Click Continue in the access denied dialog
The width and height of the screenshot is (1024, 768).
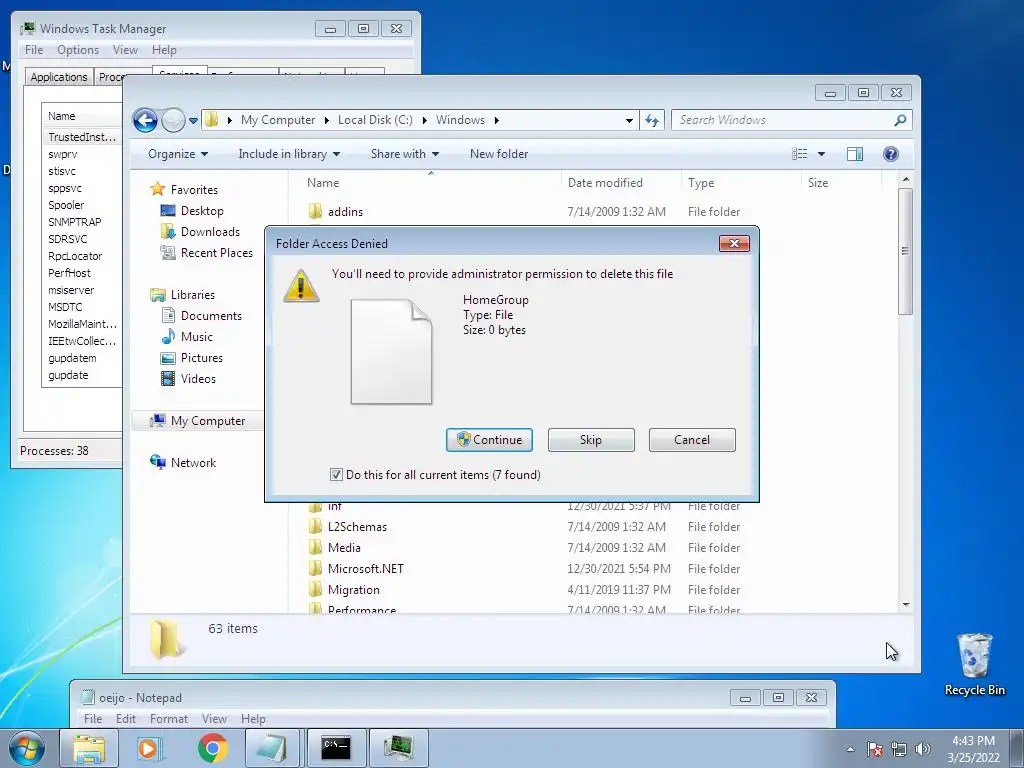[489, 440]
